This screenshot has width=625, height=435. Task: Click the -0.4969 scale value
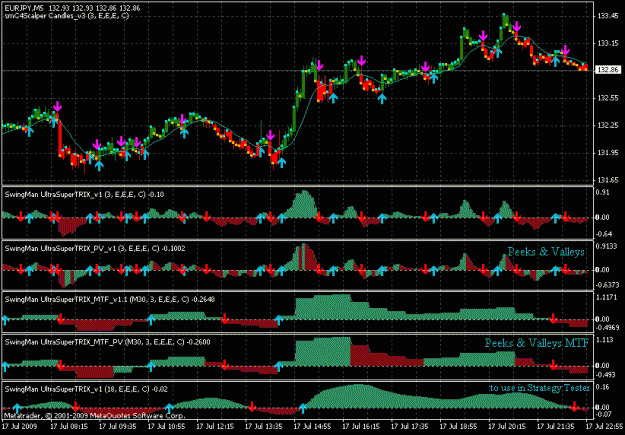pyautogui.click(x=606, y=328)
